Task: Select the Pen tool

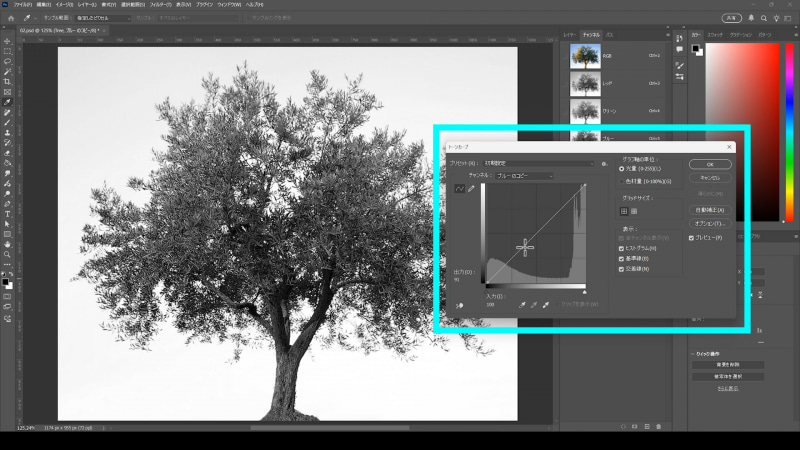Action: click(x=7, y=204)
